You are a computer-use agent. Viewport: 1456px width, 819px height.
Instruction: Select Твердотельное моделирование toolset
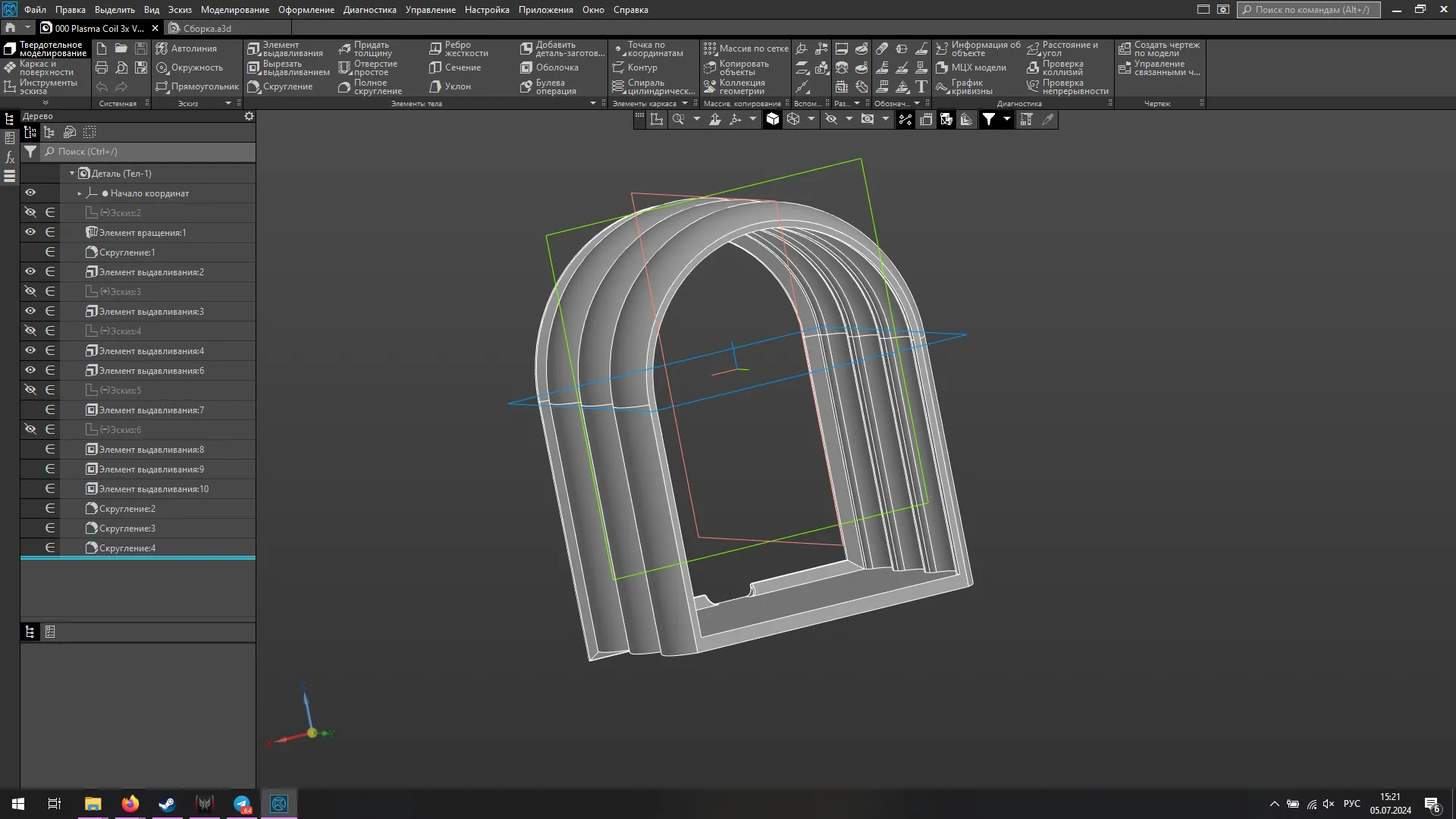45,49
